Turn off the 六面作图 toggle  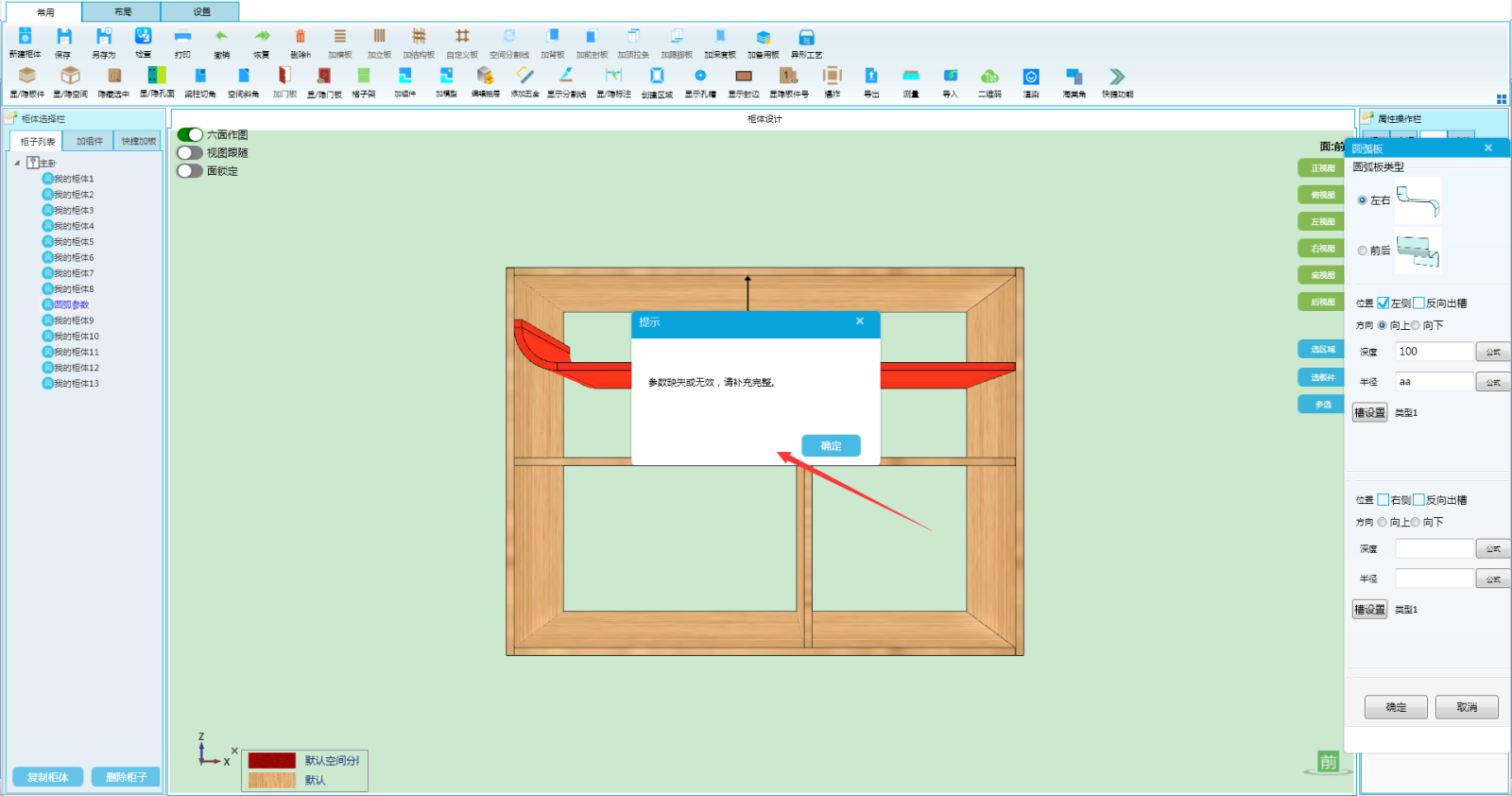click(x=190, y=135)
